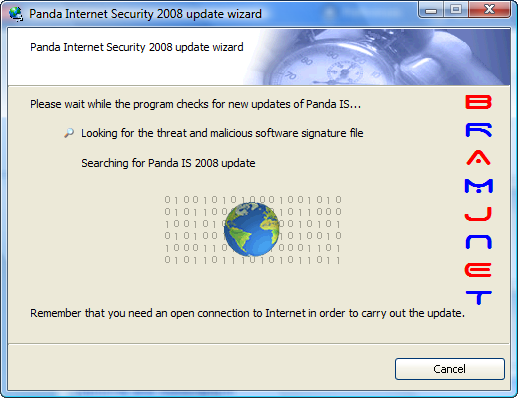
Task: Click the globe icon in title bar
Action: click(16, 14)
